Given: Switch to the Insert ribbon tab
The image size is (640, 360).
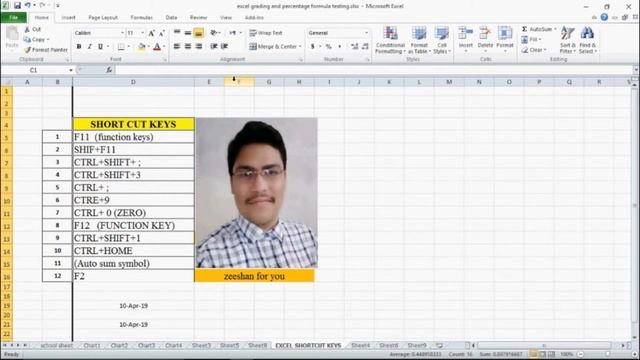Looking at the screenshot, I should 68,18.
